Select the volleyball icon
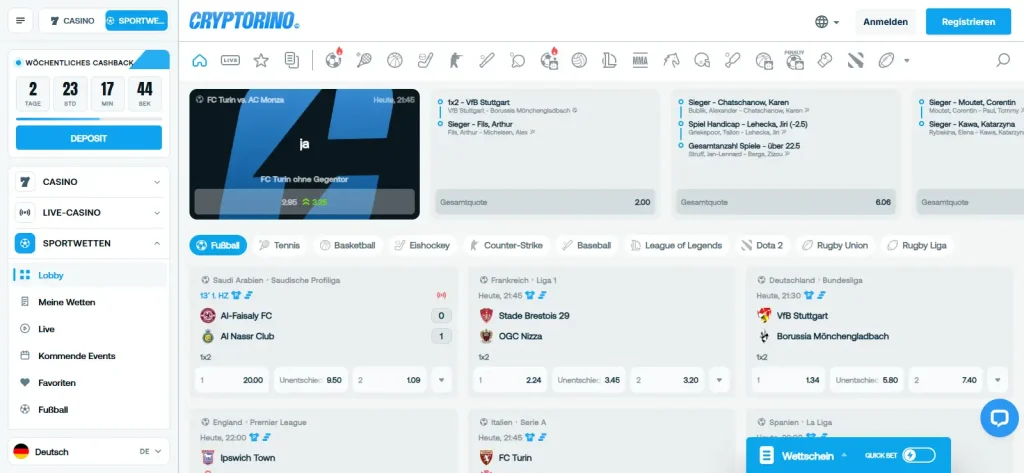Viewport: 1024px width, 473px height. click(579, 60)
